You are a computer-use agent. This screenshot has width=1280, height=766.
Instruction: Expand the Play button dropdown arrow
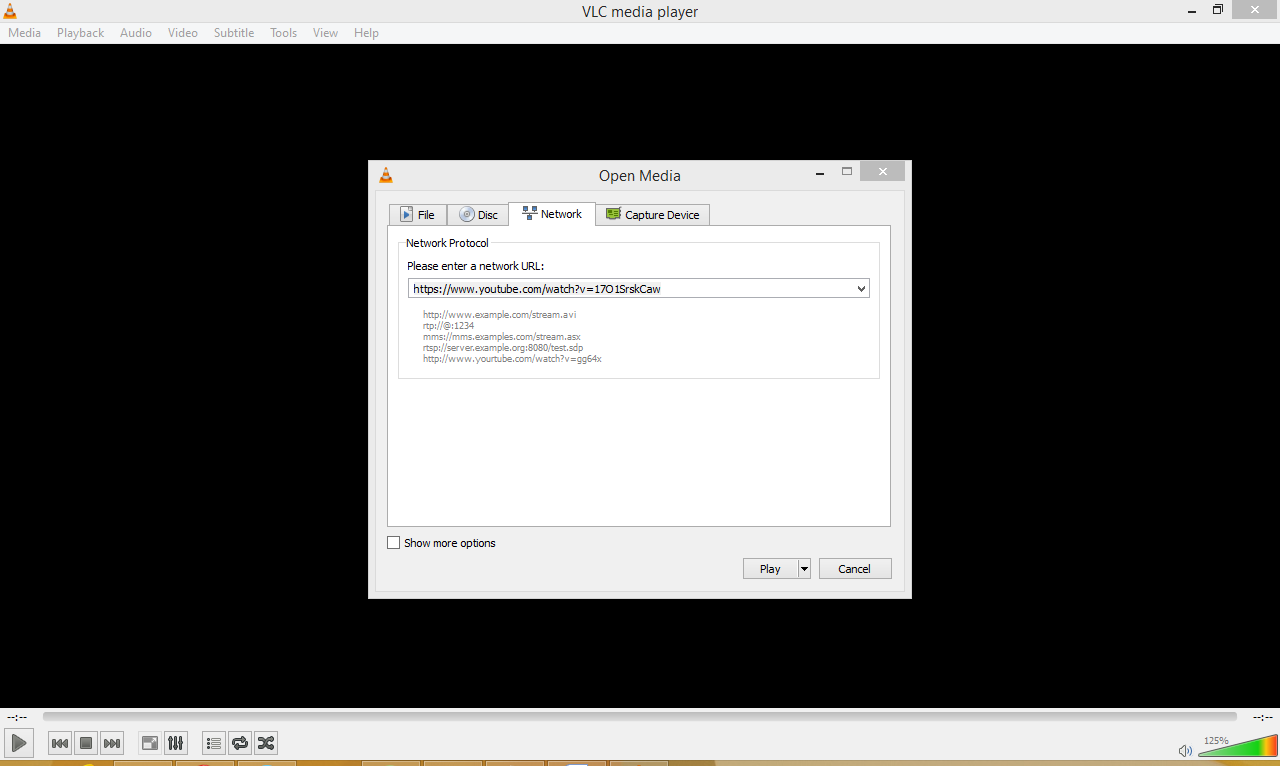click(804, 569)
